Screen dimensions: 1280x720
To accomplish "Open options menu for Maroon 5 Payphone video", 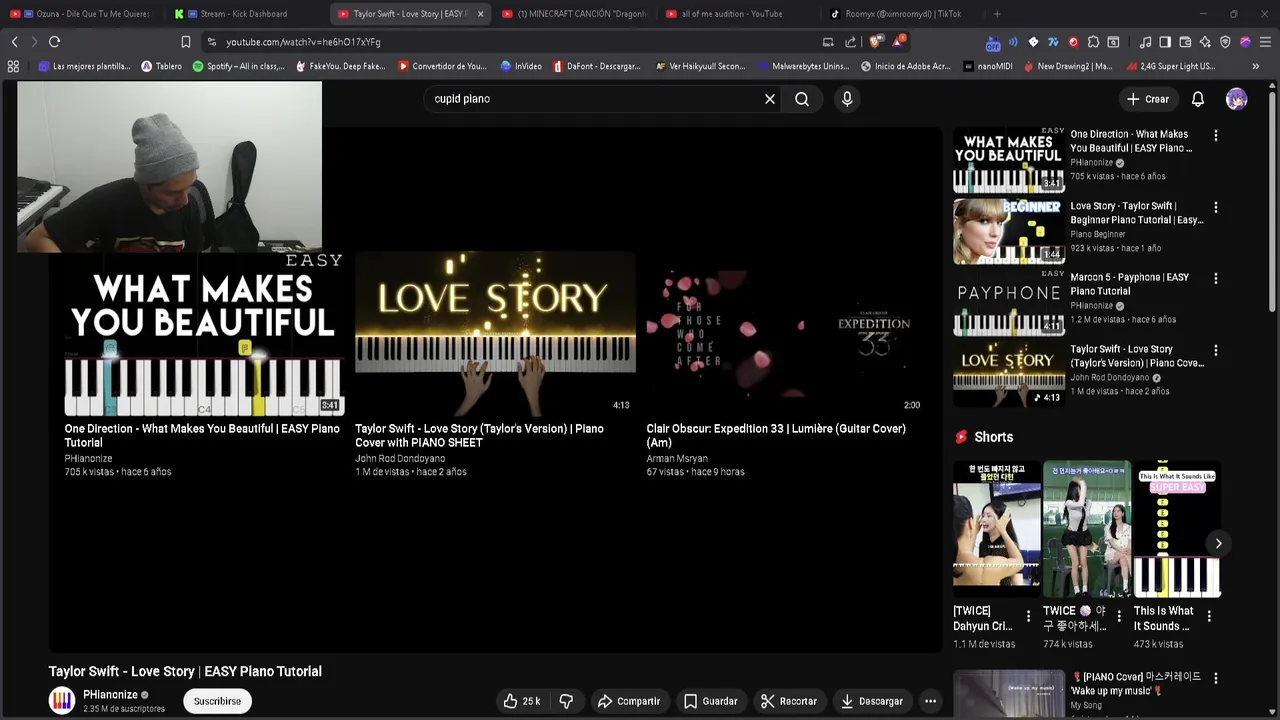I will (1216, 278).
